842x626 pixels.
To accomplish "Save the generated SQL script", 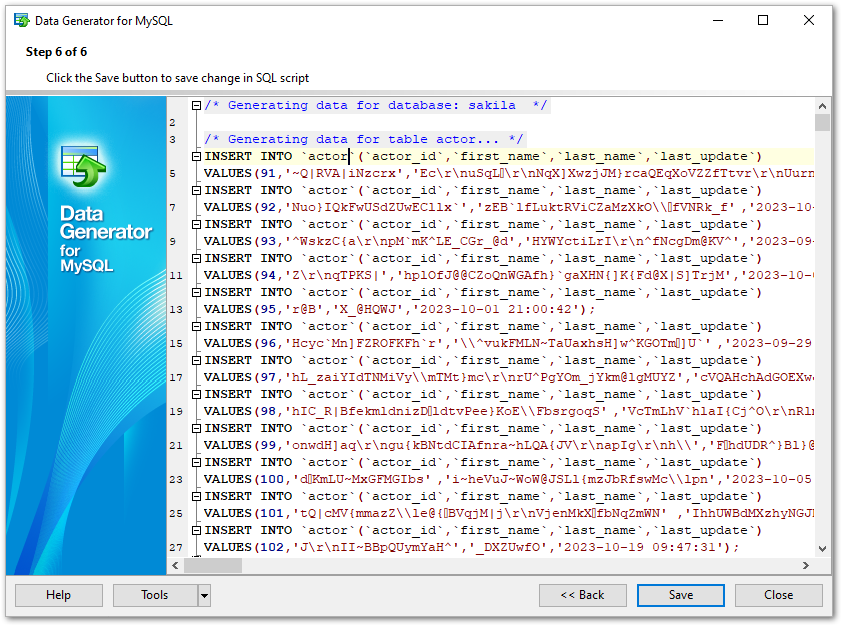I will (x=680, y=595).
